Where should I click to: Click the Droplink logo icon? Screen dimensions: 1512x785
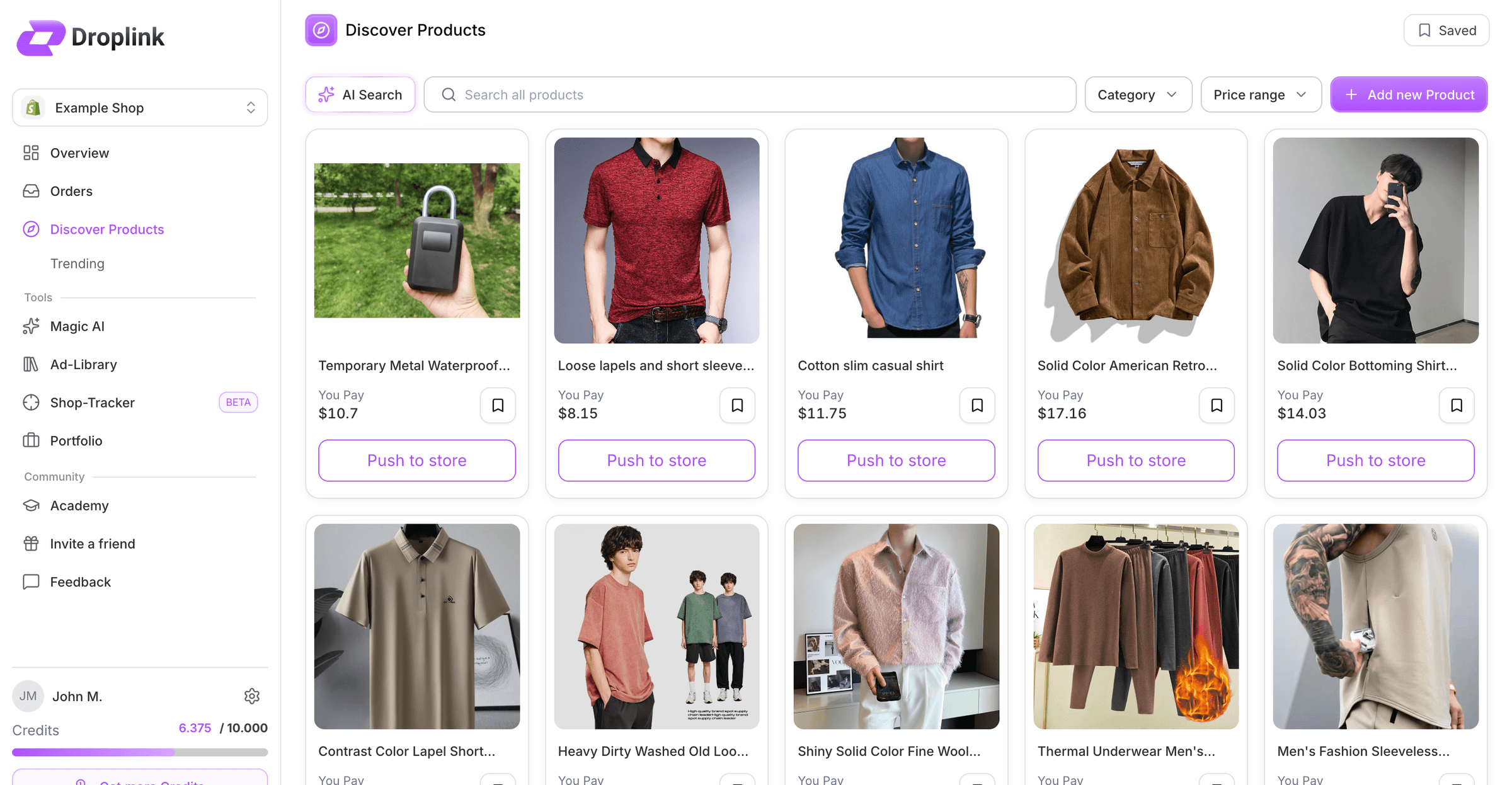41,38
